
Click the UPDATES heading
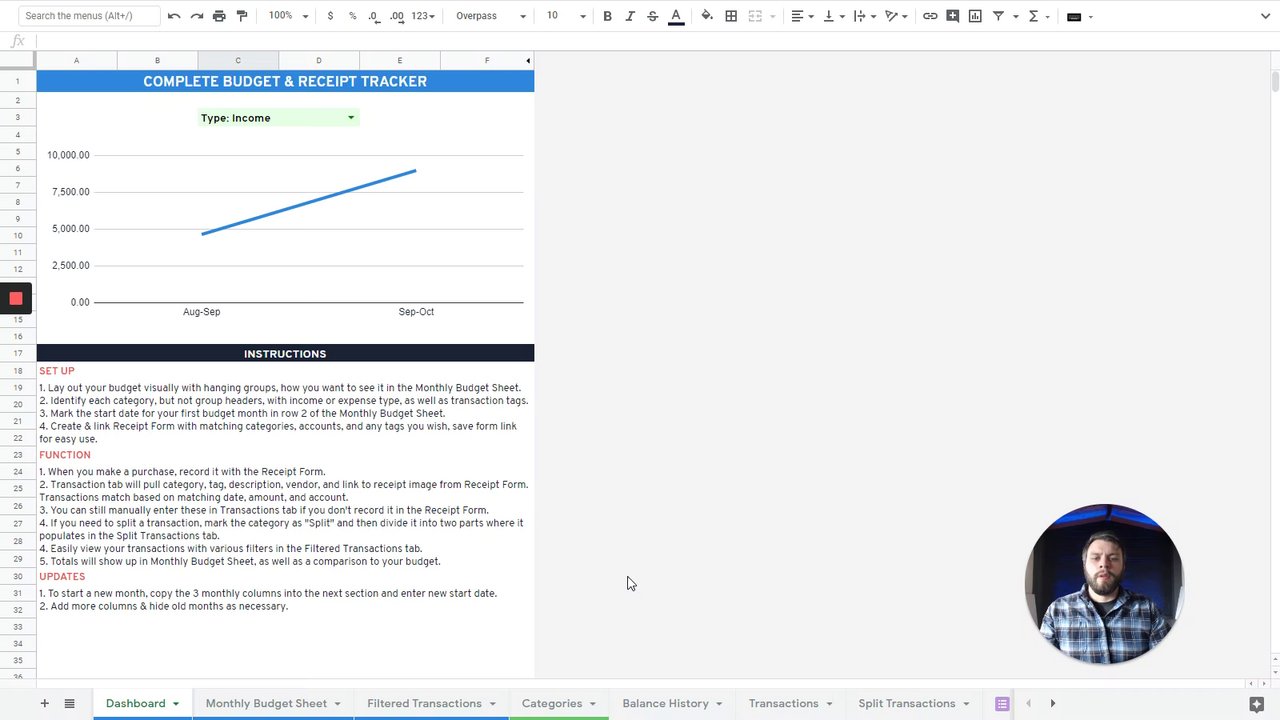coord(62,576)
